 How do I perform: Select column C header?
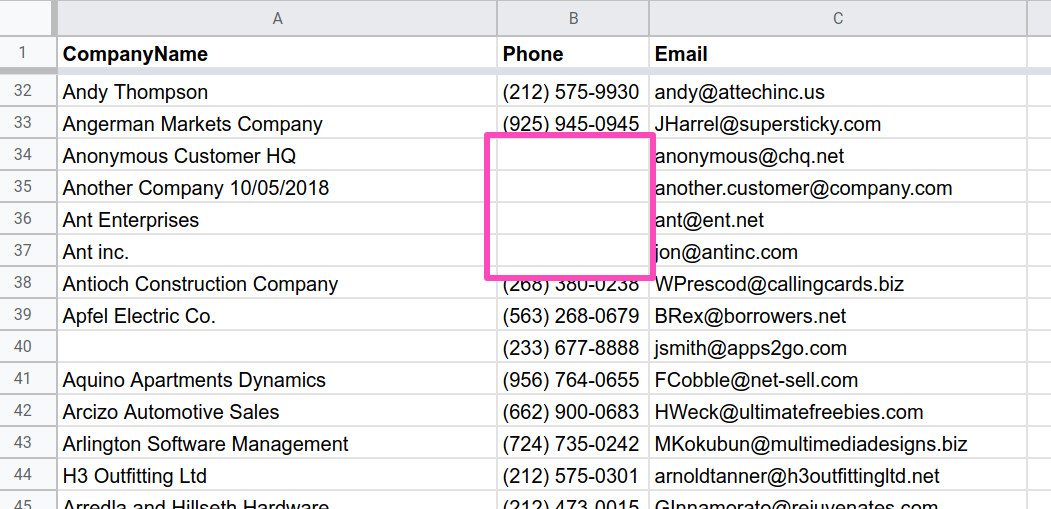point(838,18)
